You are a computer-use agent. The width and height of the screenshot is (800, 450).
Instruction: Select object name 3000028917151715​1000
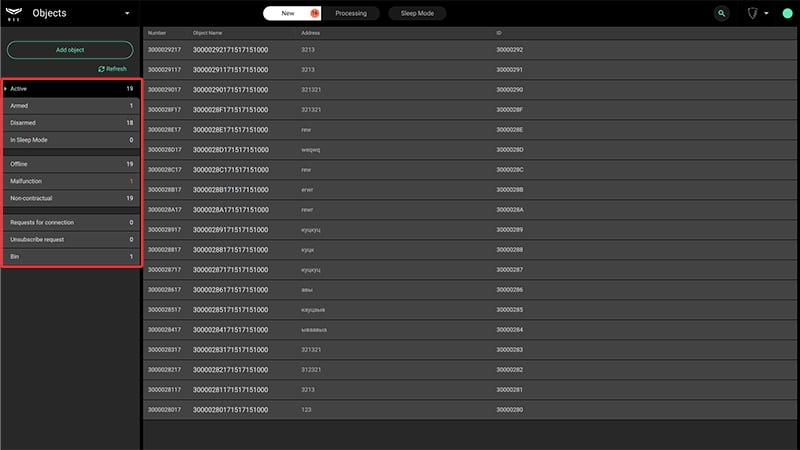coord(230,230)
